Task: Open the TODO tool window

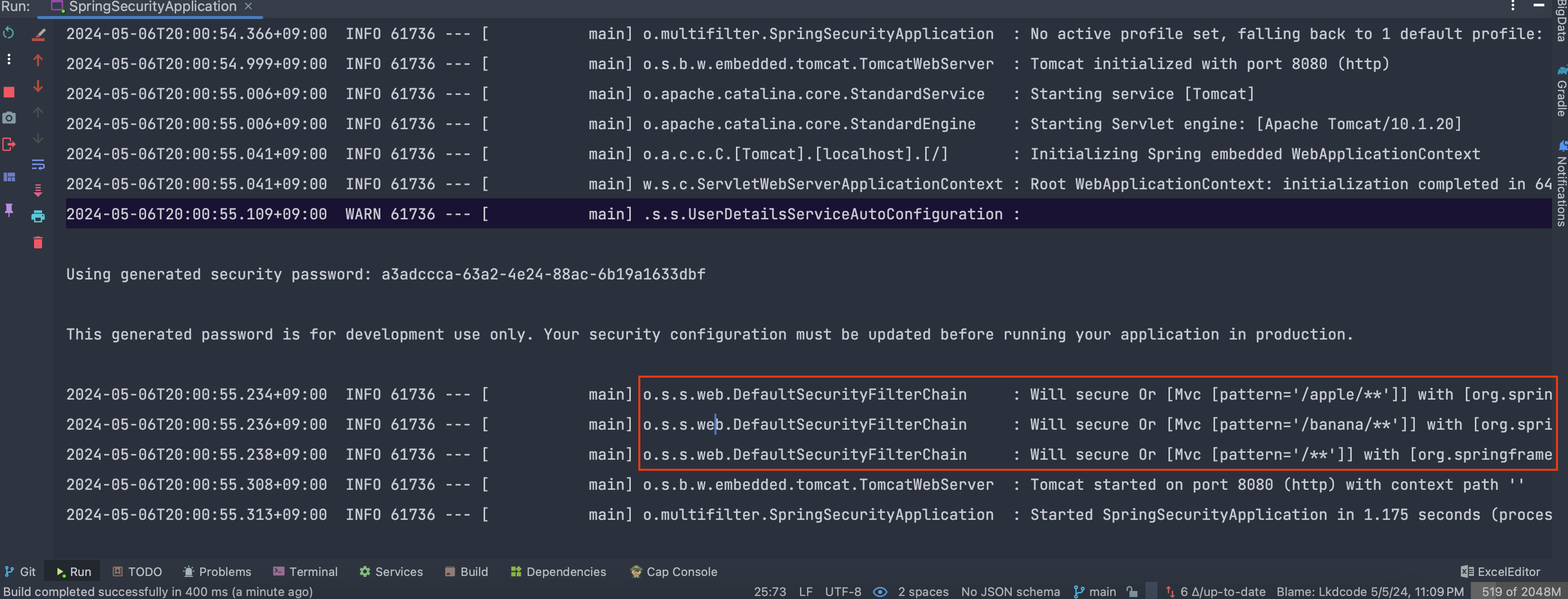Action: 138,571
